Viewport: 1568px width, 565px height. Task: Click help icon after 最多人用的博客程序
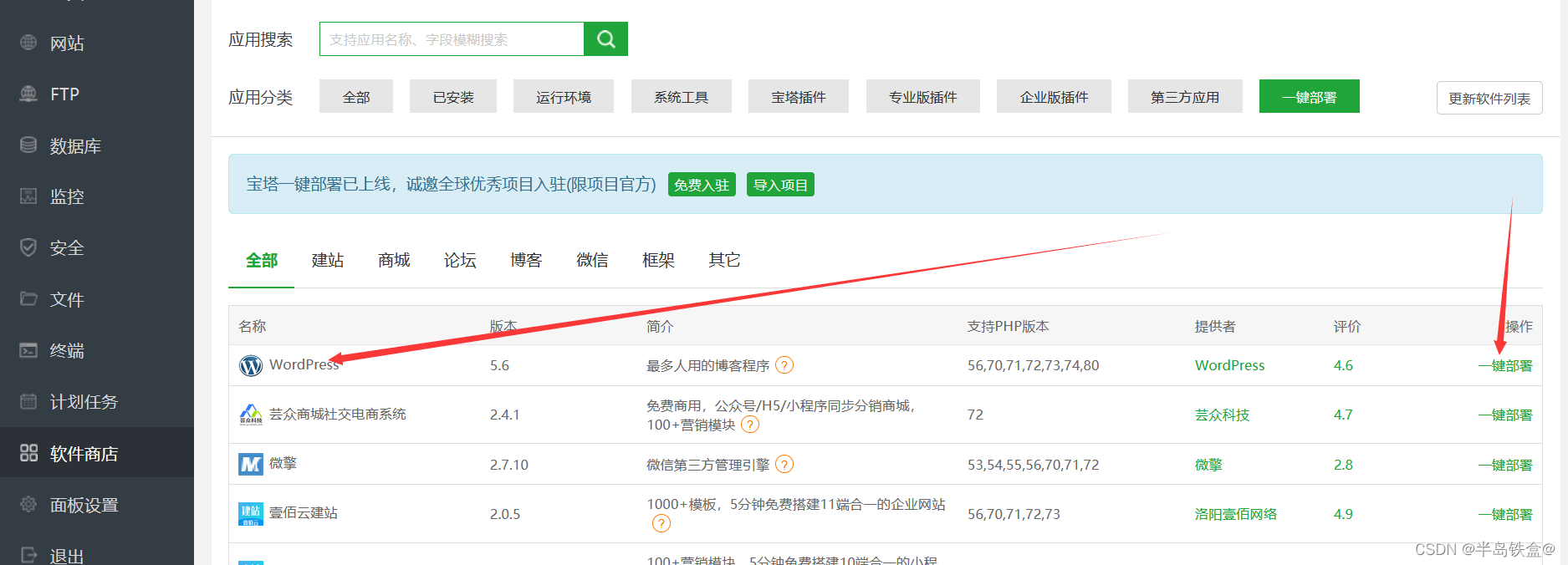[784, 365]
